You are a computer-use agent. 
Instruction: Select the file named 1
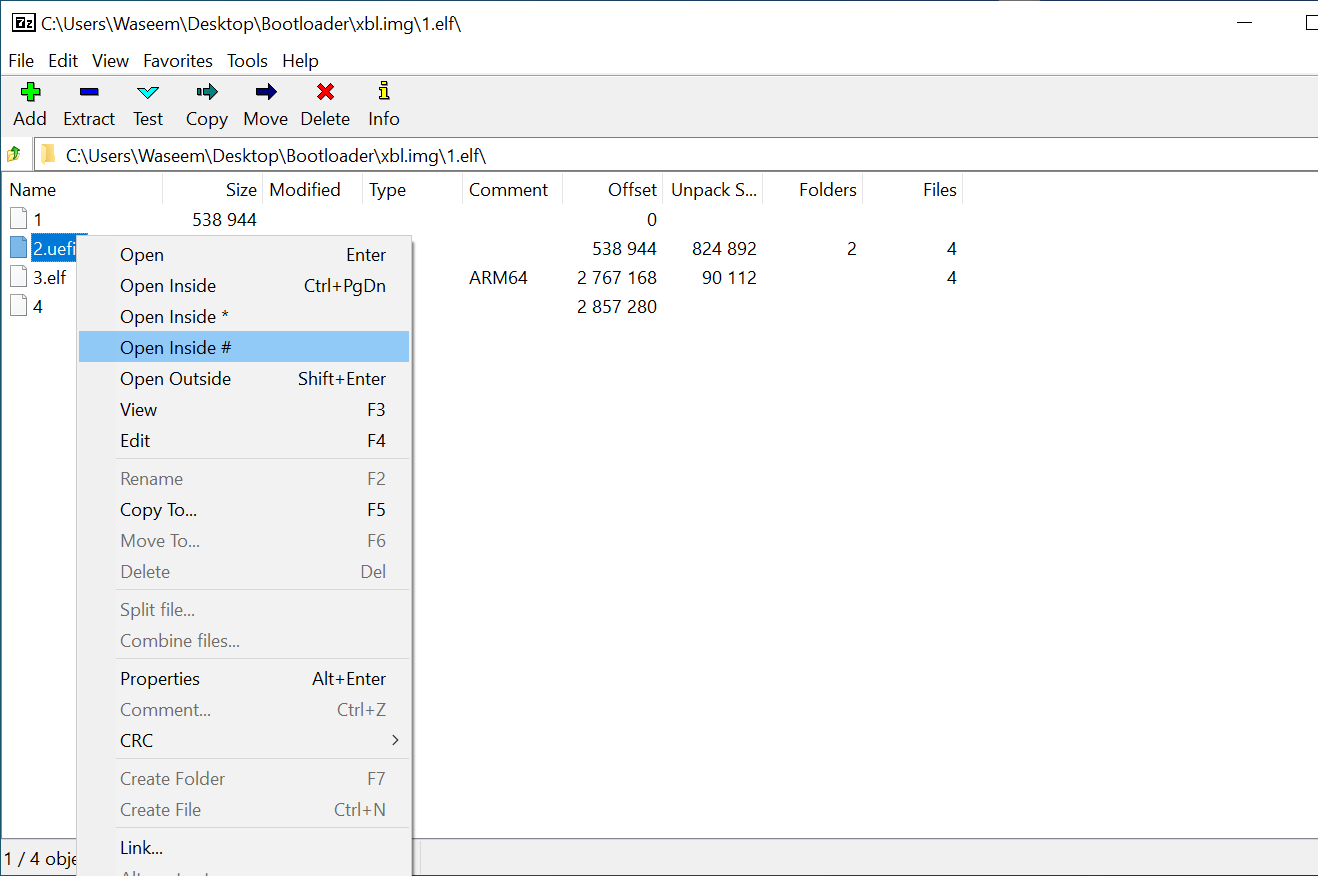click(x=38, y=220)
